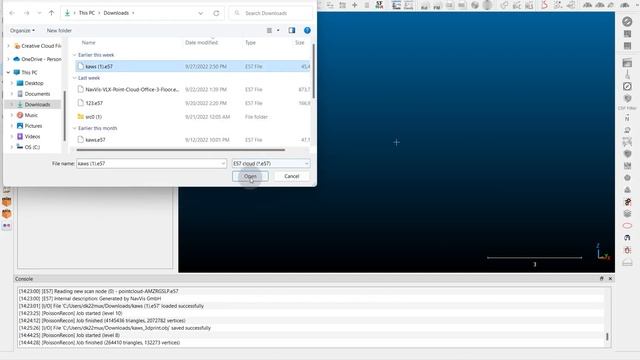Click the upper orange cube icon on left
The width and height of the screenshot is (640, 360).
pos(7,202)
